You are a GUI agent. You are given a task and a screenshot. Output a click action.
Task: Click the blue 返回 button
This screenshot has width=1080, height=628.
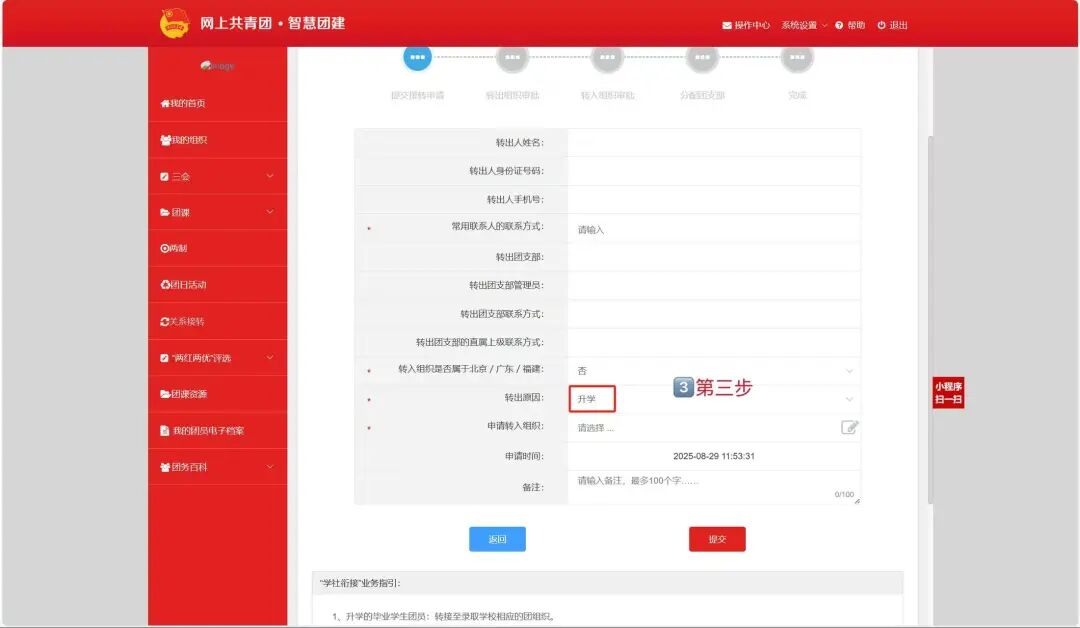click(x=497, y=540)
